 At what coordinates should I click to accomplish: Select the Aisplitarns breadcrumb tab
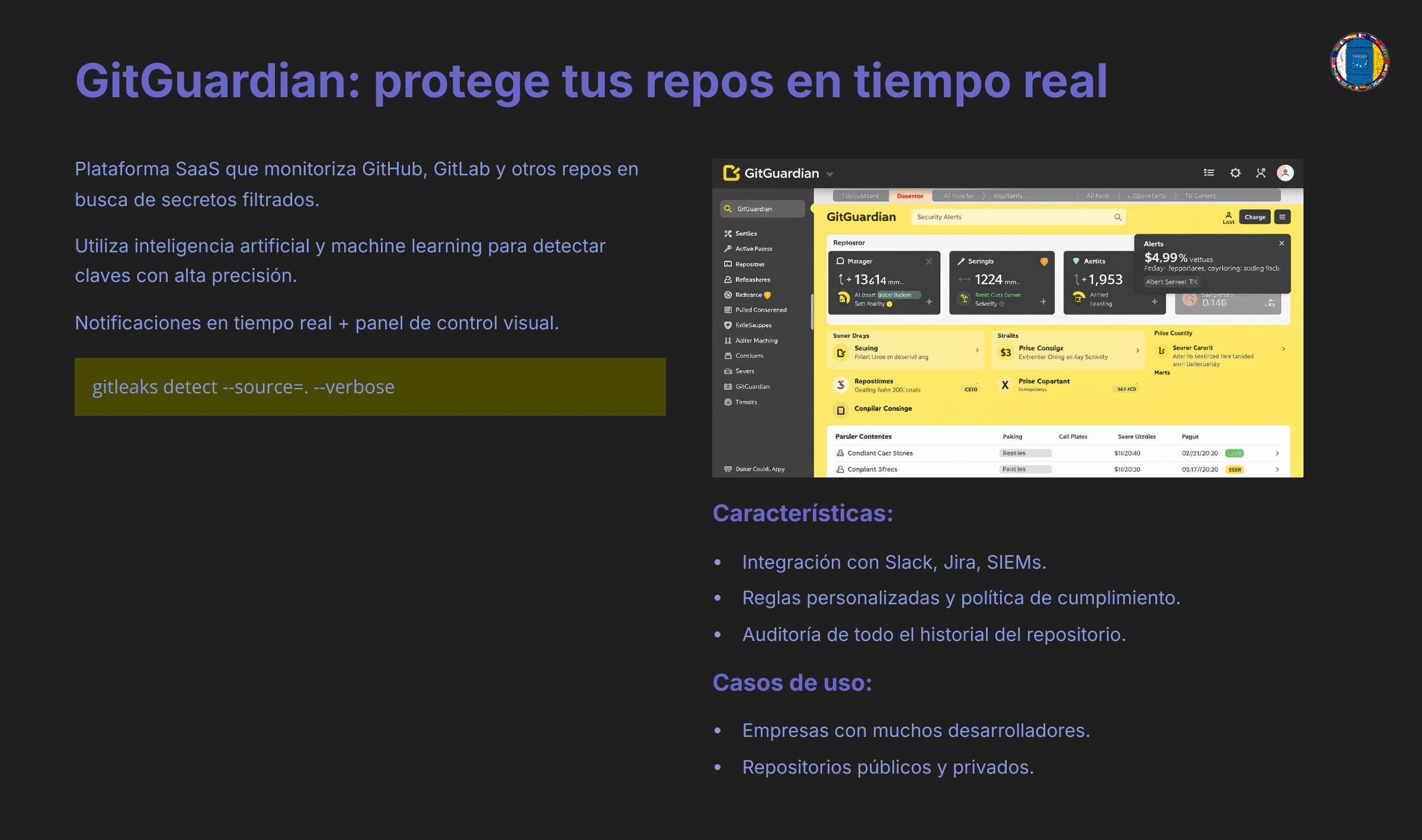pyautogui.click(x=1008, y=196)
